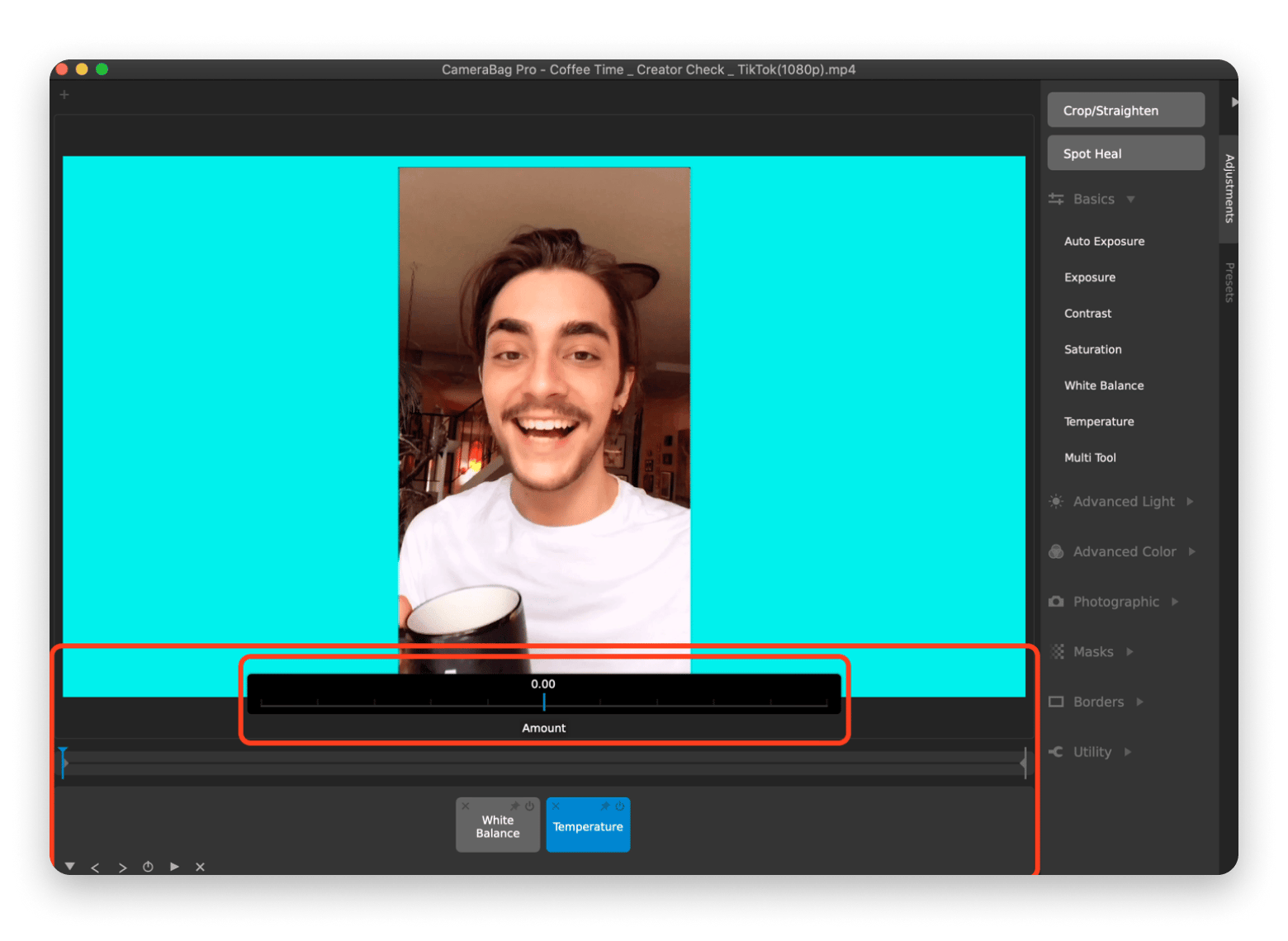Switch to the Presets tab
1288x941 pixels.
pos(1229,282)
